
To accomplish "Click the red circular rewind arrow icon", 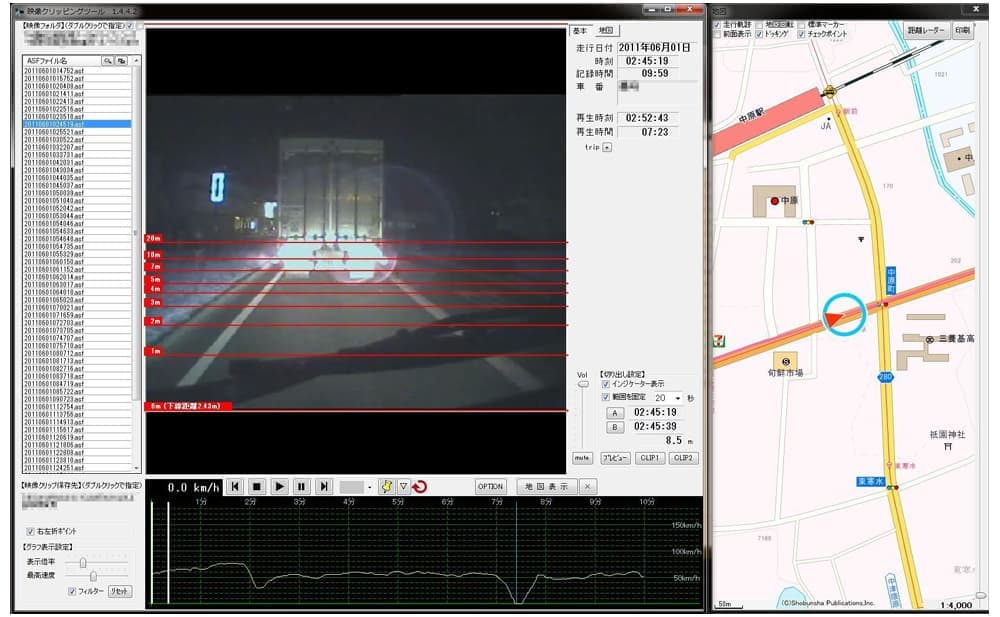I will [420, 486].
